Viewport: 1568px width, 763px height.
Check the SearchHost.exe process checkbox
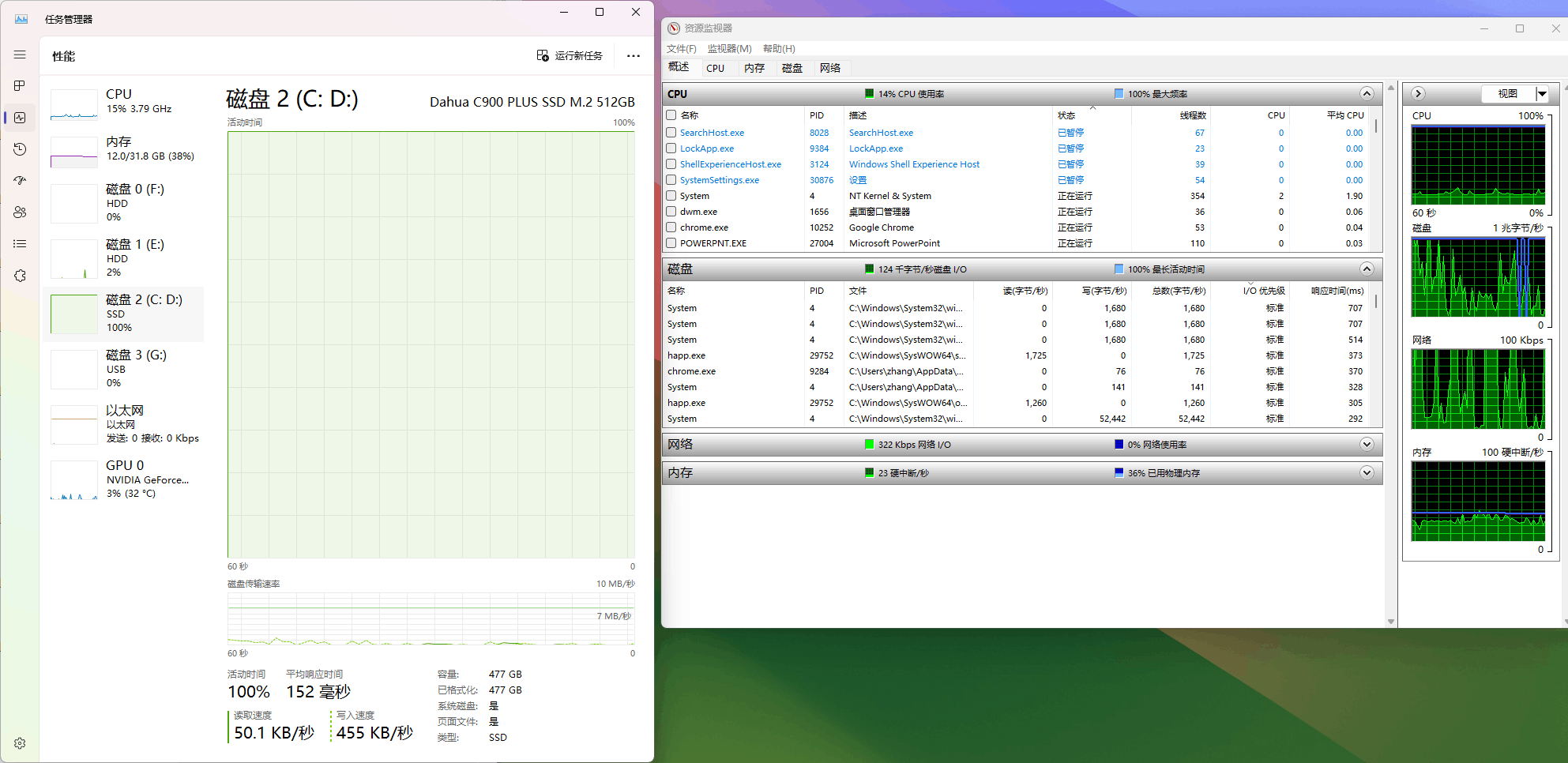tap(671, 133)
